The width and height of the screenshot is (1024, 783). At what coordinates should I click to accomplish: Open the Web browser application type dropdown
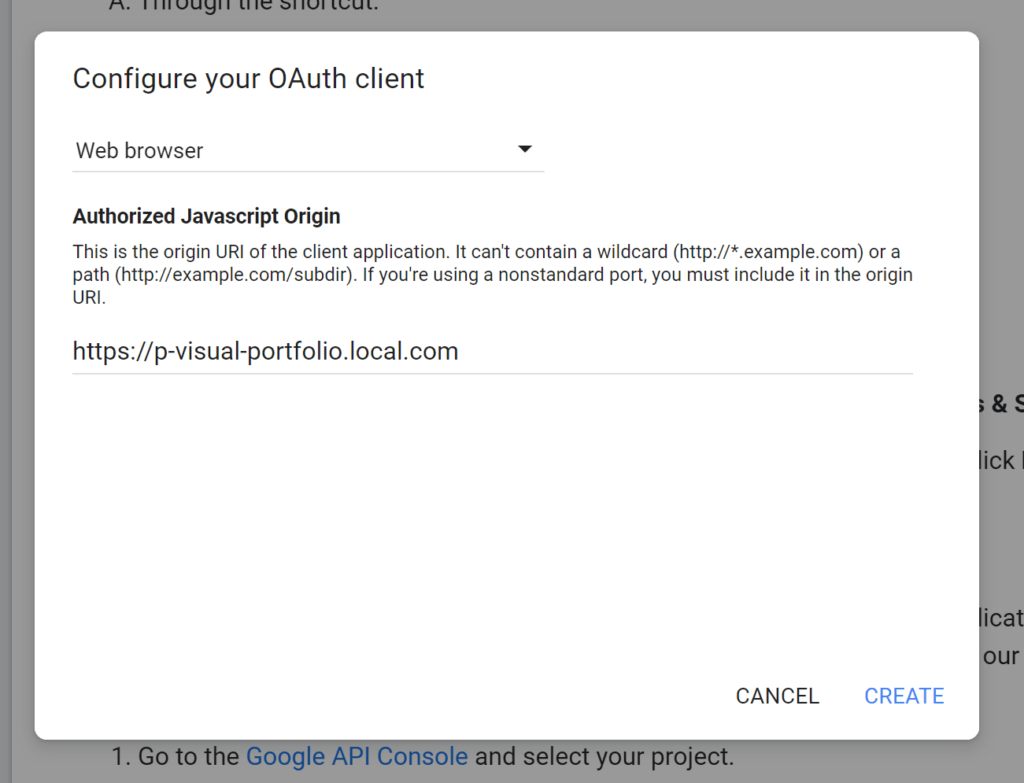point(308,151)
